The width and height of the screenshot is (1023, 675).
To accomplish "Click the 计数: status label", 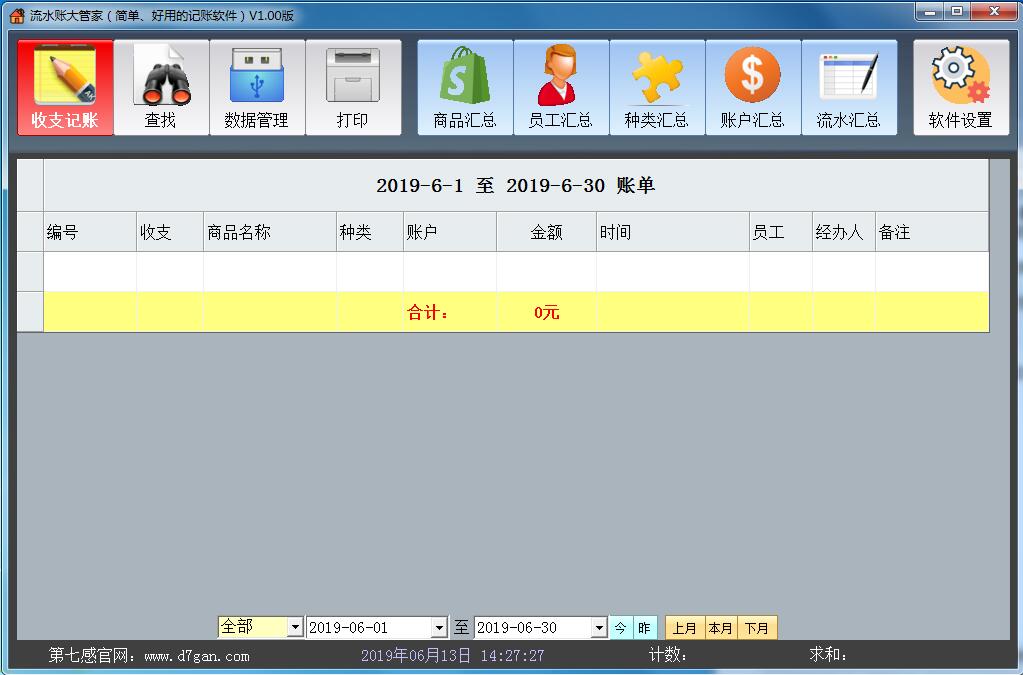I will [x=667, y=654].
